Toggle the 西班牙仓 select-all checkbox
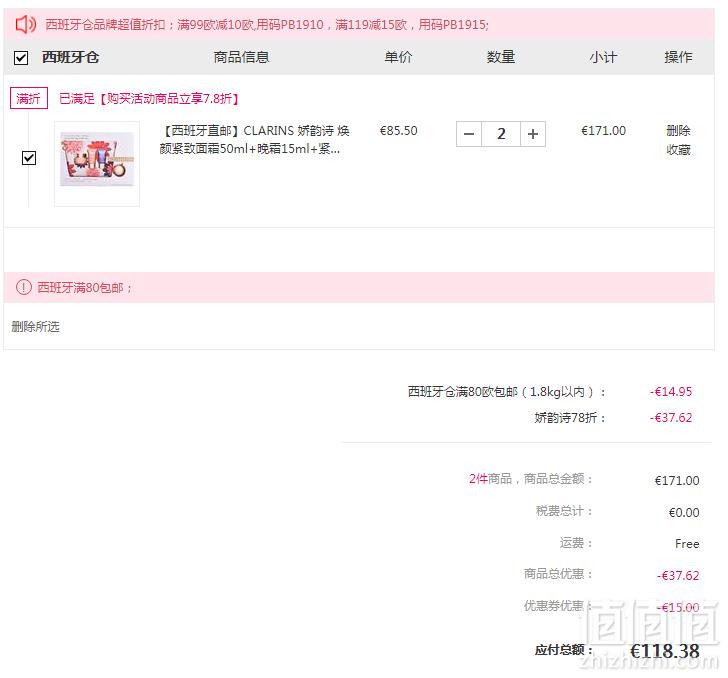 21,58
